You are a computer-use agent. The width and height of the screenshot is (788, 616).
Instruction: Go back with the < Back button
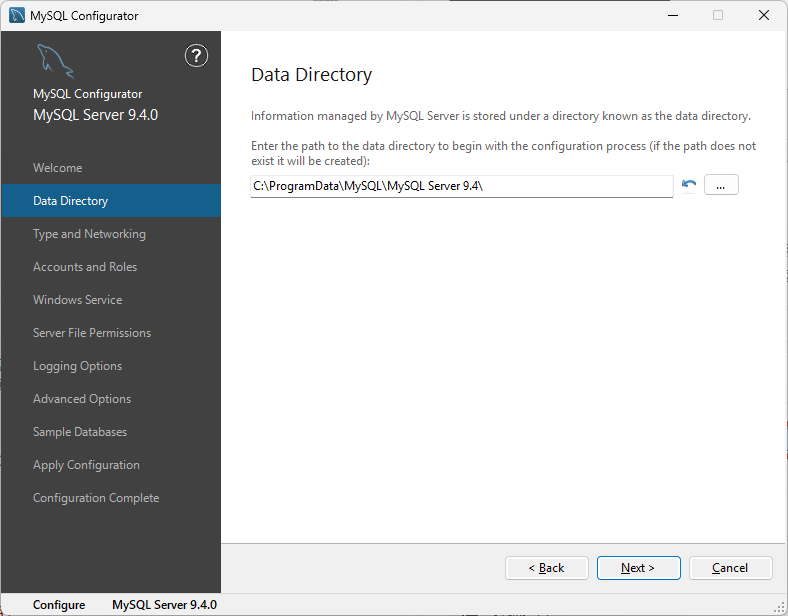(x=546, y=568)
